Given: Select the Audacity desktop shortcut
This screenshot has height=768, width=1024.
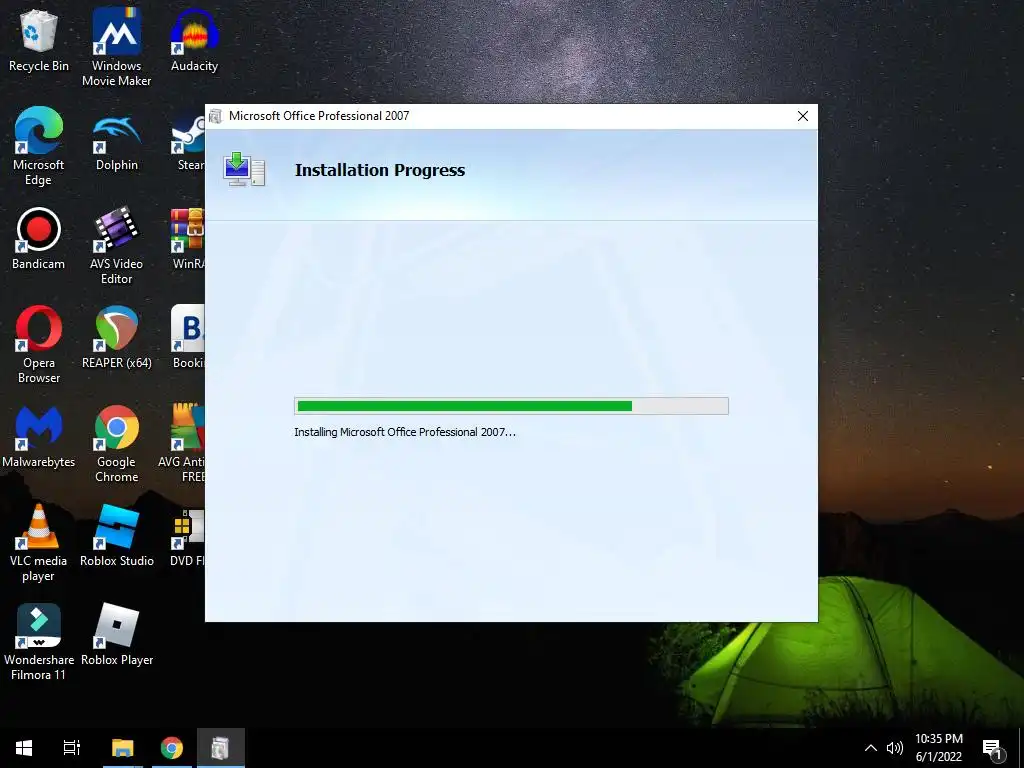Looking at the screenshot, I should tap(194, 40).
